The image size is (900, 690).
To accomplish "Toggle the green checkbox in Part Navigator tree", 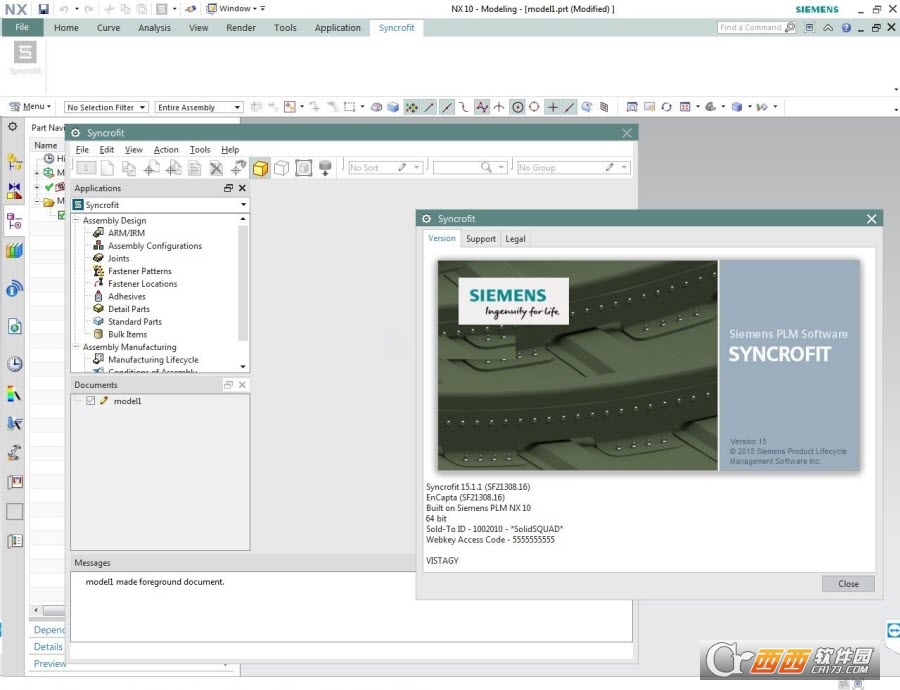I will [x=61, y=214].
